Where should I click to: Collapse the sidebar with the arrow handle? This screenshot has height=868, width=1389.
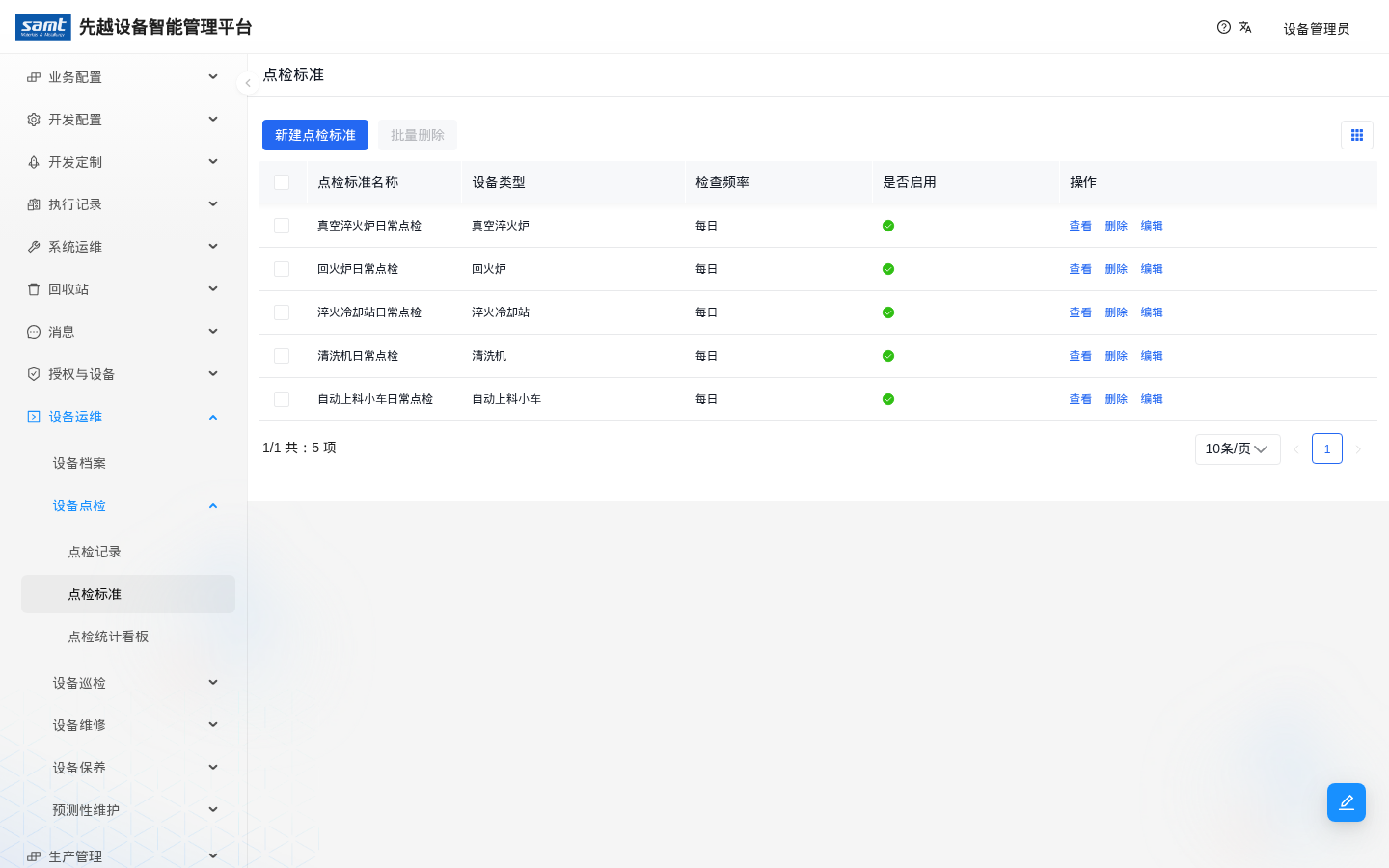pyautogui.click(x=247, y=83)
